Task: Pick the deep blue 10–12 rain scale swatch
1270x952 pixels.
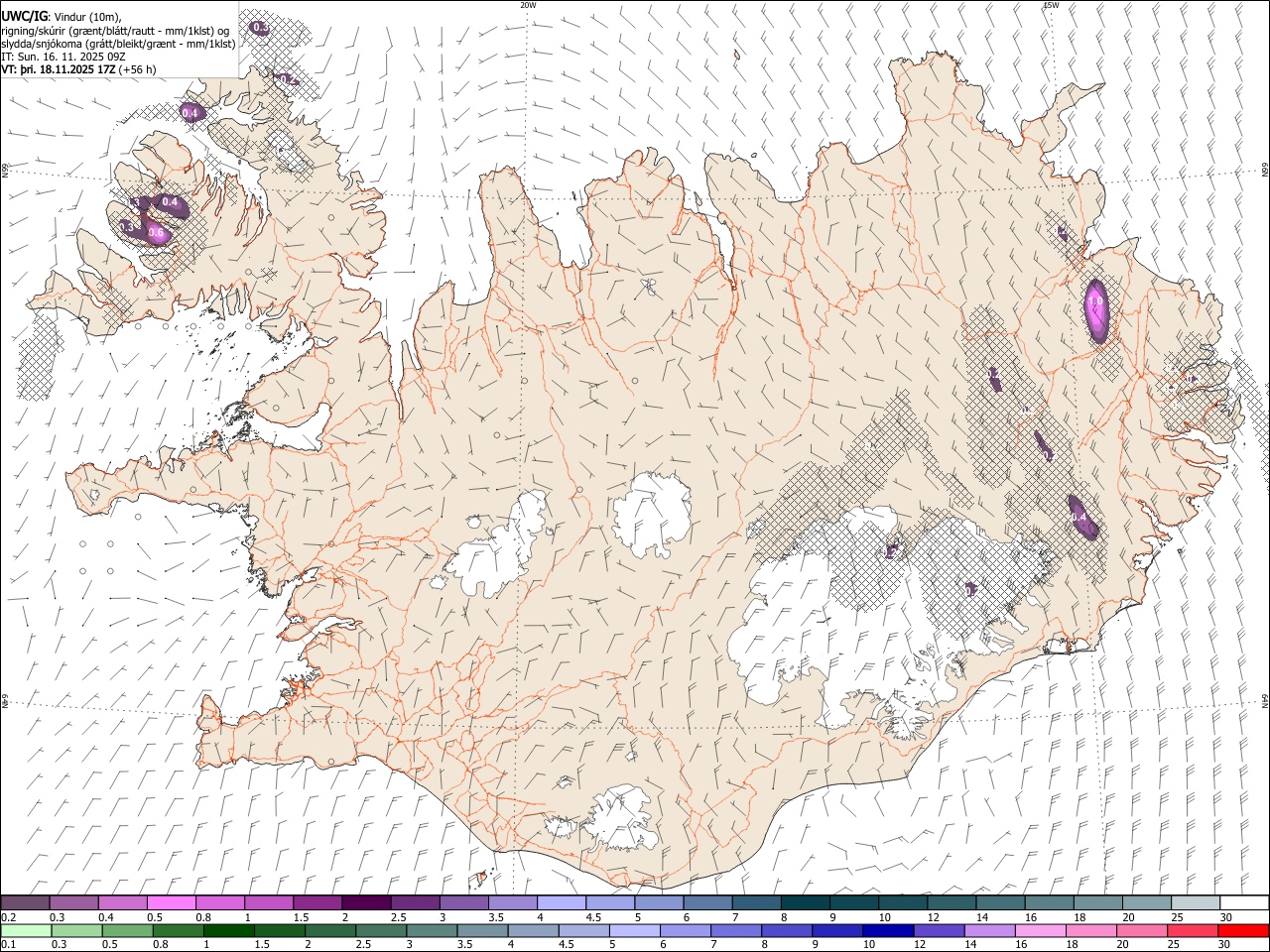Action: click(x=887, y=931)
